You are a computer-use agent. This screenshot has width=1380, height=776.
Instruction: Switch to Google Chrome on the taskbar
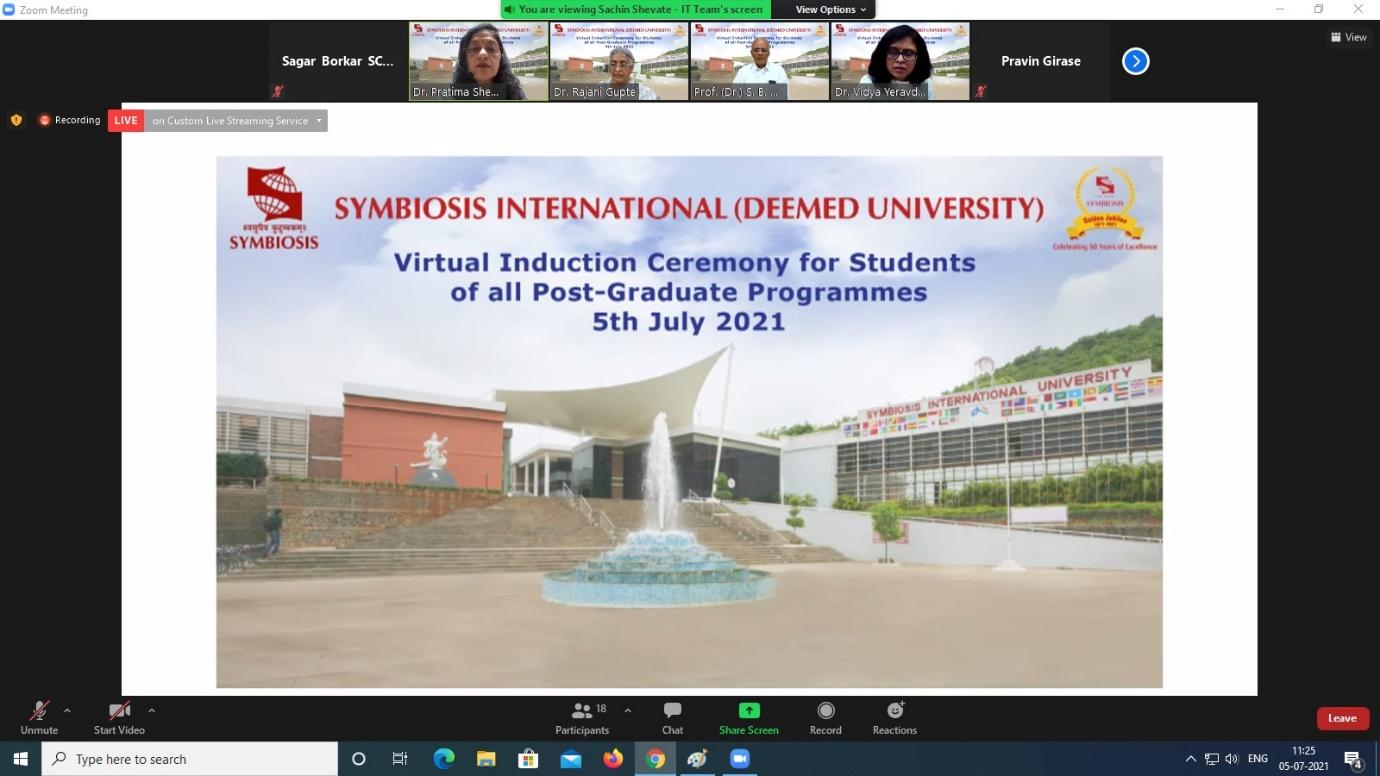(655, 759)
